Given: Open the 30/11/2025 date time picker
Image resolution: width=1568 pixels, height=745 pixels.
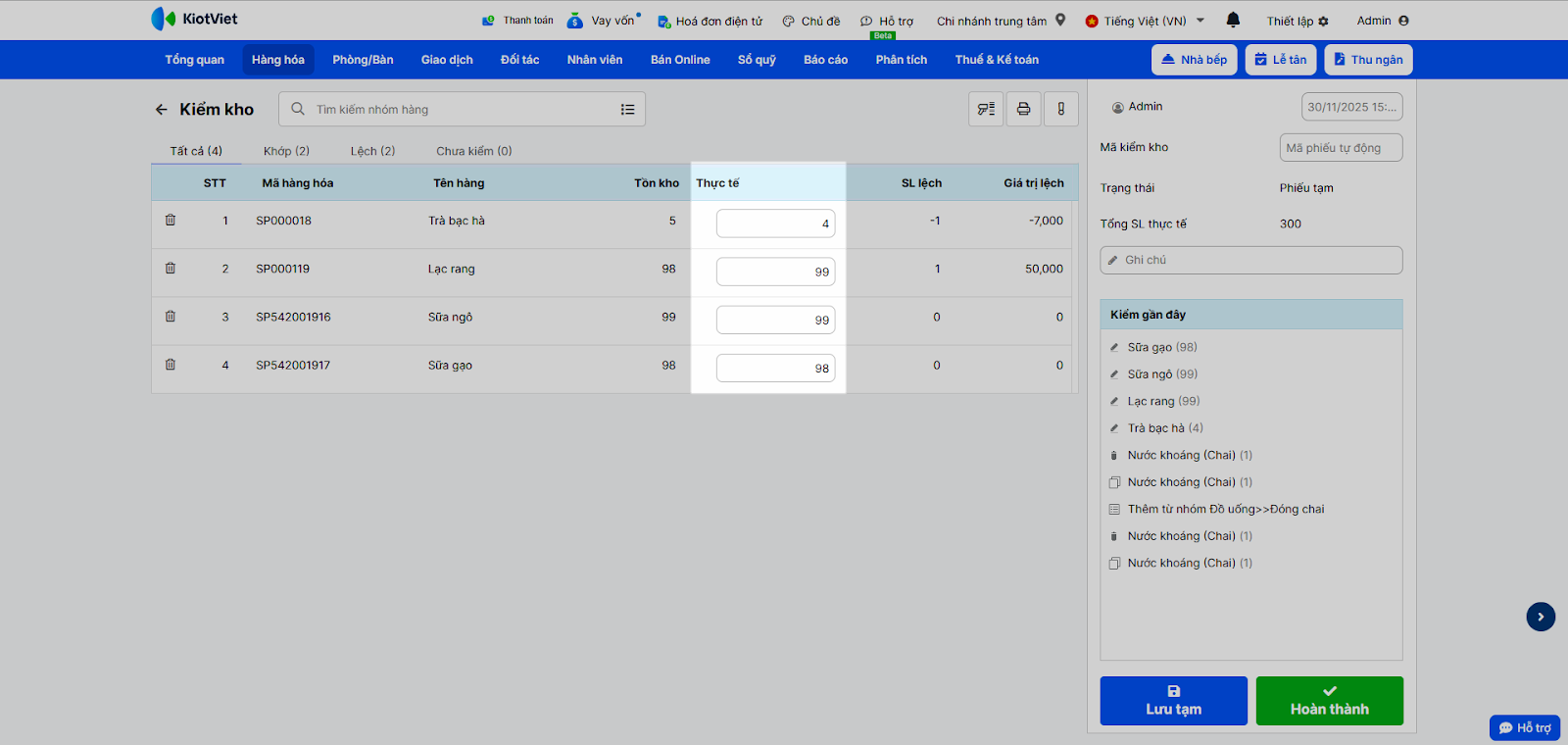Looking at the screenshot, I should click(1351, 107).
